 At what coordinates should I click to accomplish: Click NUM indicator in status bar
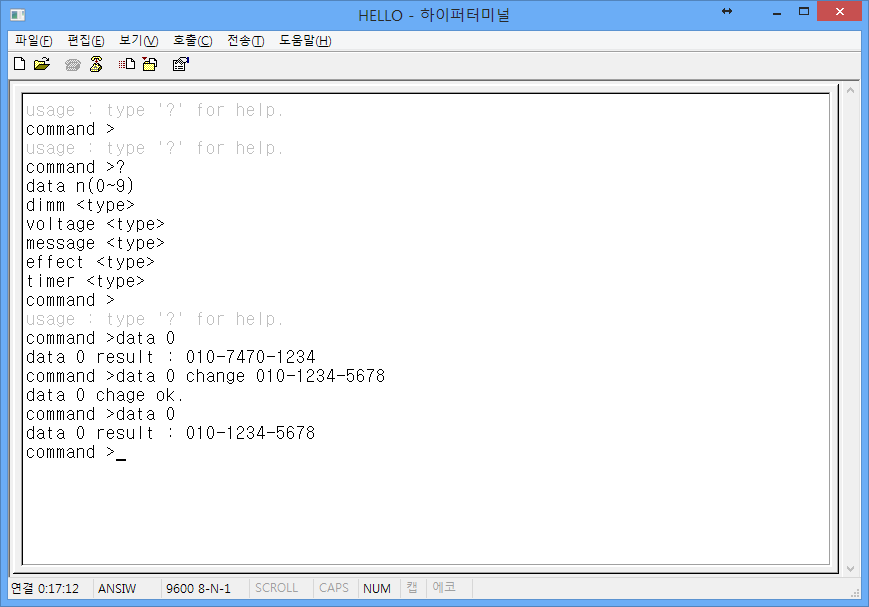(x=377, y=588)
